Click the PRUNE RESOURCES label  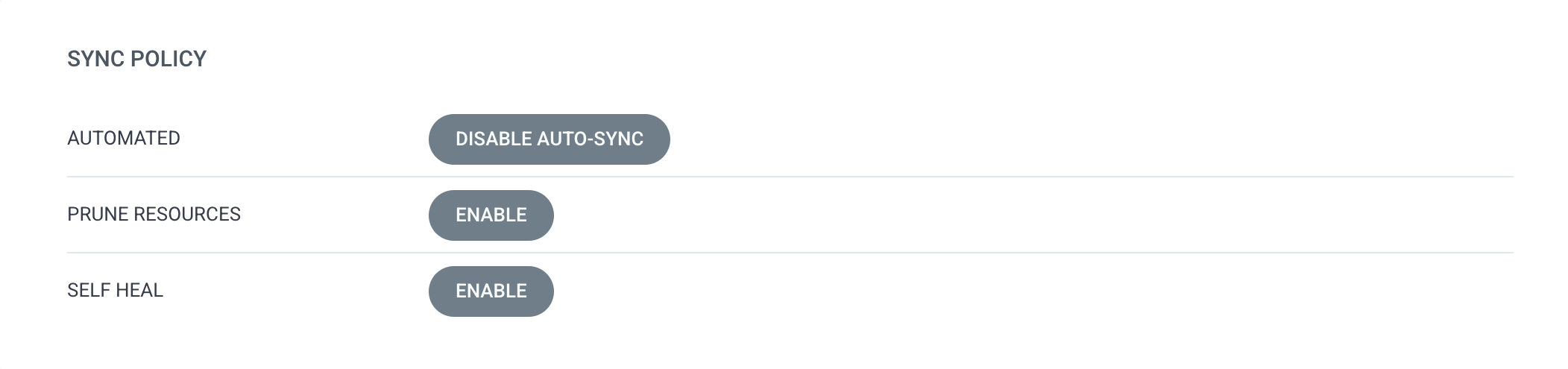tap(154, 215)
